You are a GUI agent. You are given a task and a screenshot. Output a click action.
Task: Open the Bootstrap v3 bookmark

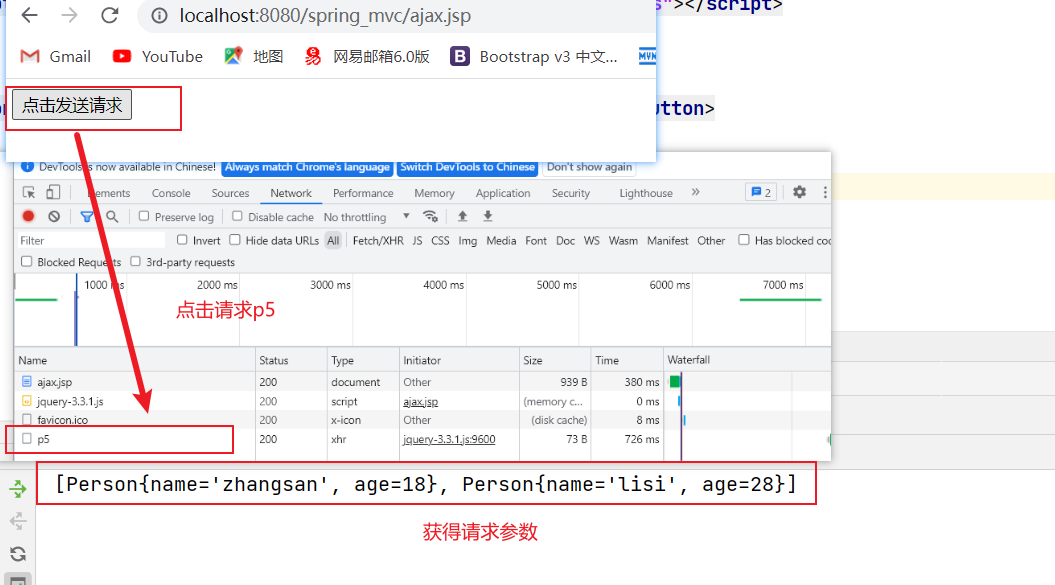click(x=534, y=57)
